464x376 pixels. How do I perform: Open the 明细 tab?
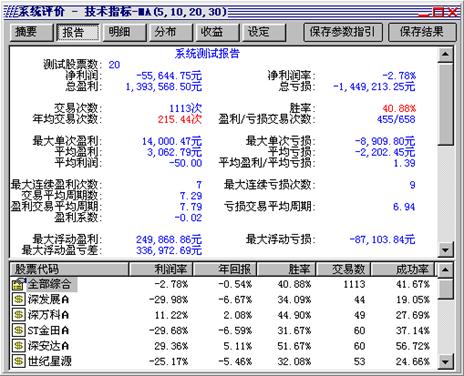coord(124,32)
